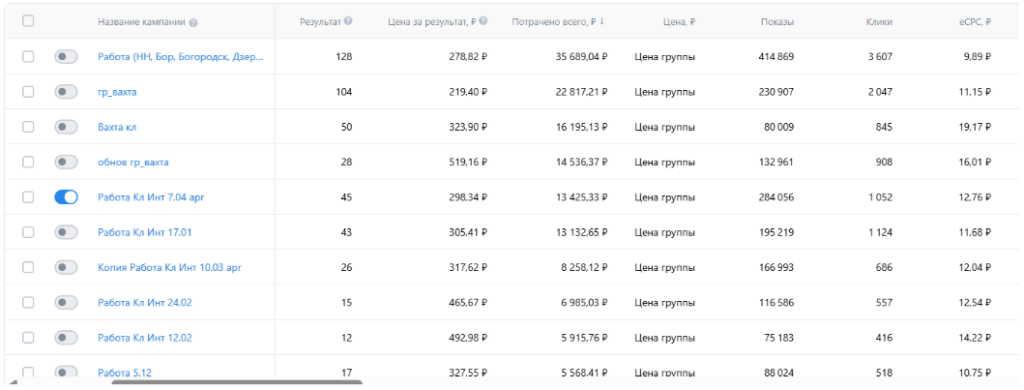Screen dimensions: 1024x390
Task: Click the horizontal scrollbar at bottom
Action: point(236,383)
